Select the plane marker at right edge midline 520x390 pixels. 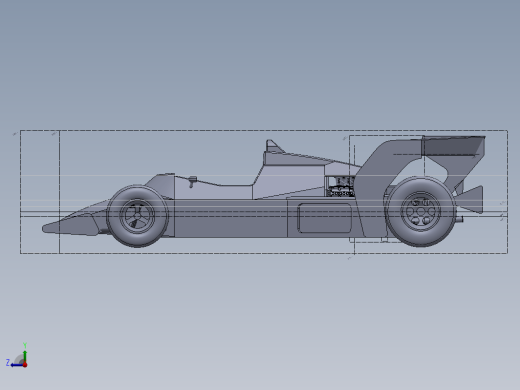502,203
